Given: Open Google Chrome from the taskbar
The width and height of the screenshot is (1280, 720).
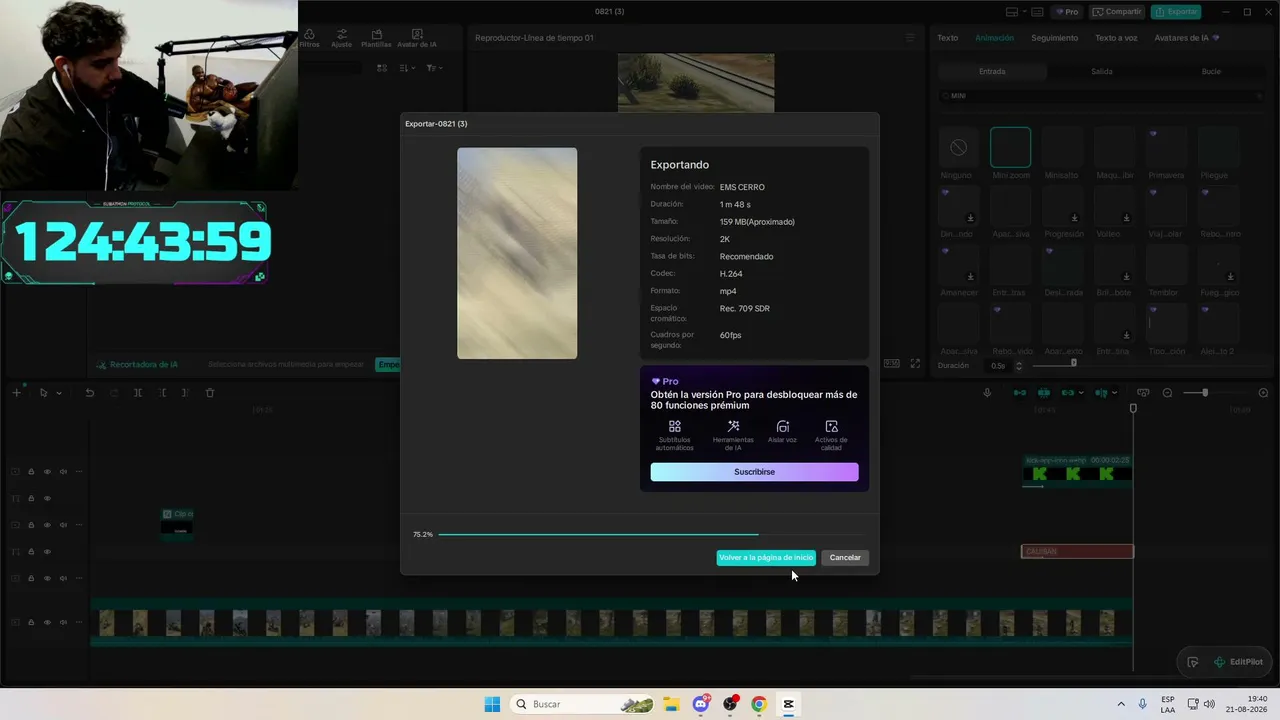Looking at the screenshot, I should [759, 704].
